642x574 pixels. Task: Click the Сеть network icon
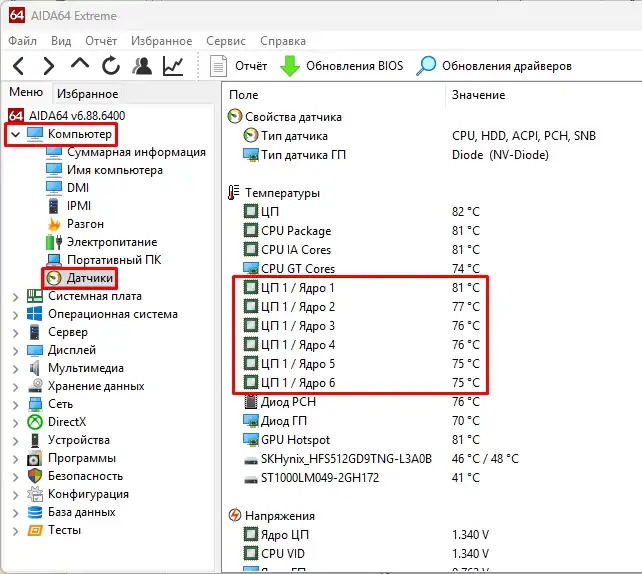point(35,404)
